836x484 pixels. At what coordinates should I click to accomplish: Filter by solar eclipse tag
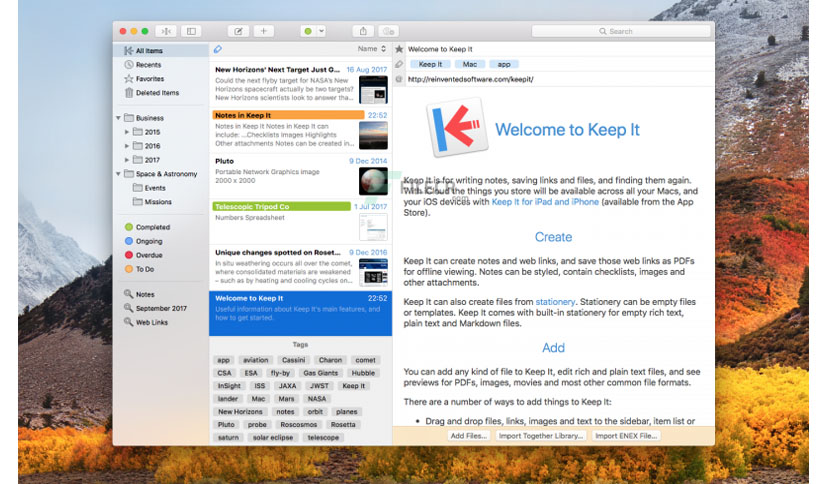coord(273,438)
